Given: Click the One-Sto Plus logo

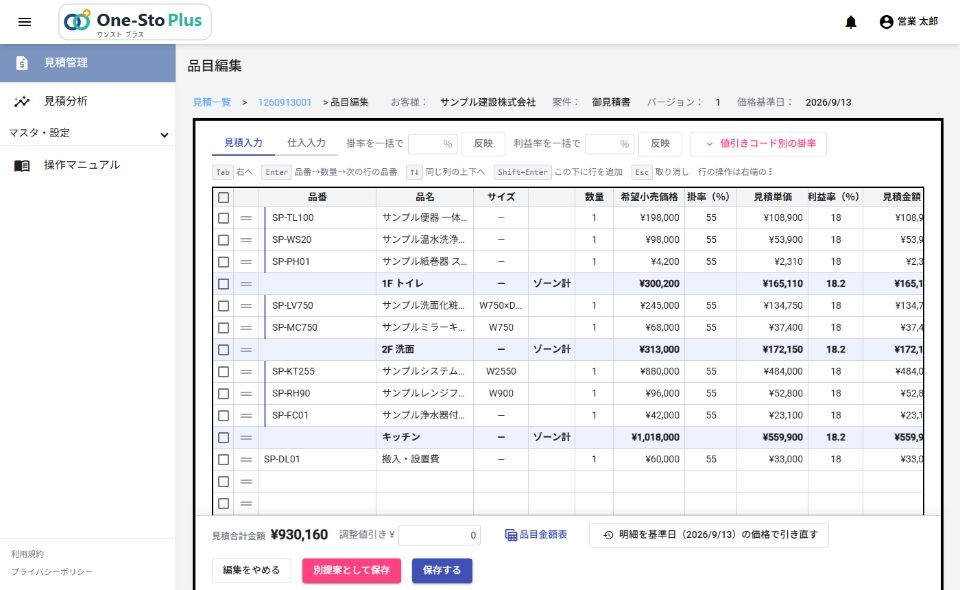Looking at the screenshot, I should 135,22.
